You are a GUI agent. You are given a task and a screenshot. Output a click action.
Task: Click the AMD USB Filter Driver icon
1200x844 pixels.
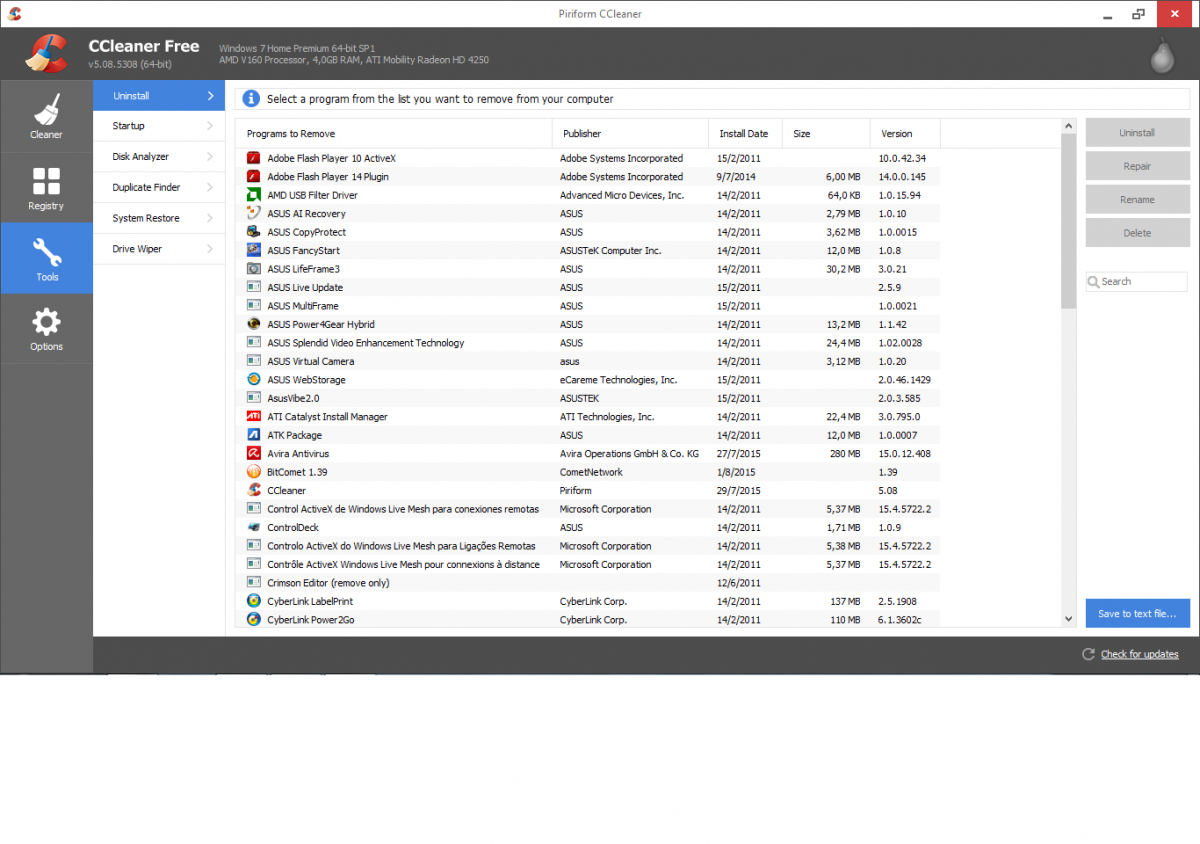click(x=254, y=195)
